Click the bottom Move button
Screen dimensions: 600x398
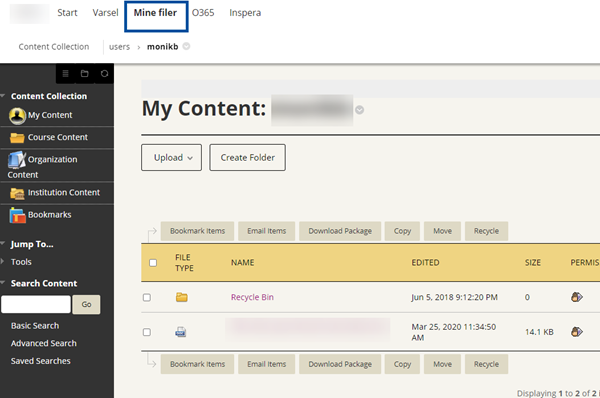pyautogui.click(x=442, y=364)
